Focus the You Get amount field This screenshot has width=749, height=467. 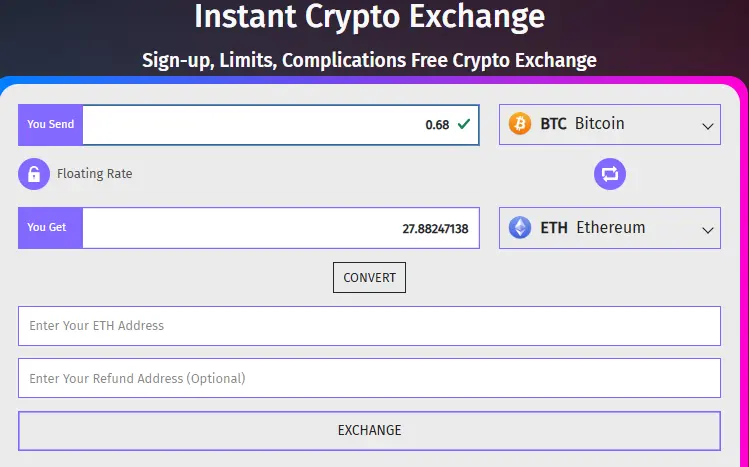click(x=281, y=228)
